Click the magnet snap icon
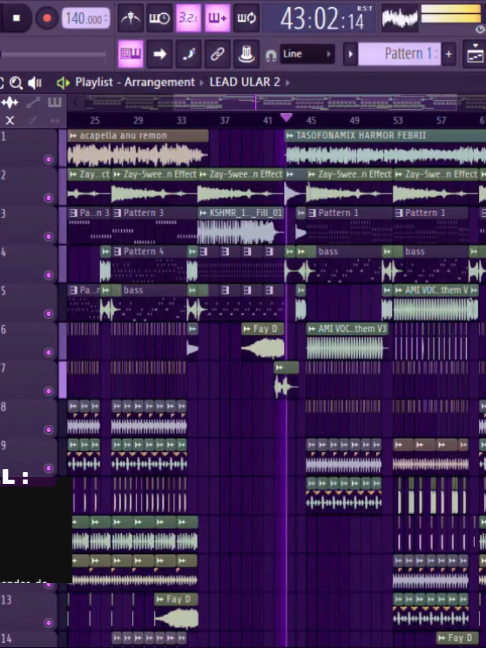Image resolution: width=486 pixels, height=648 pixels. pyautogui.click(x=271, y=55)
